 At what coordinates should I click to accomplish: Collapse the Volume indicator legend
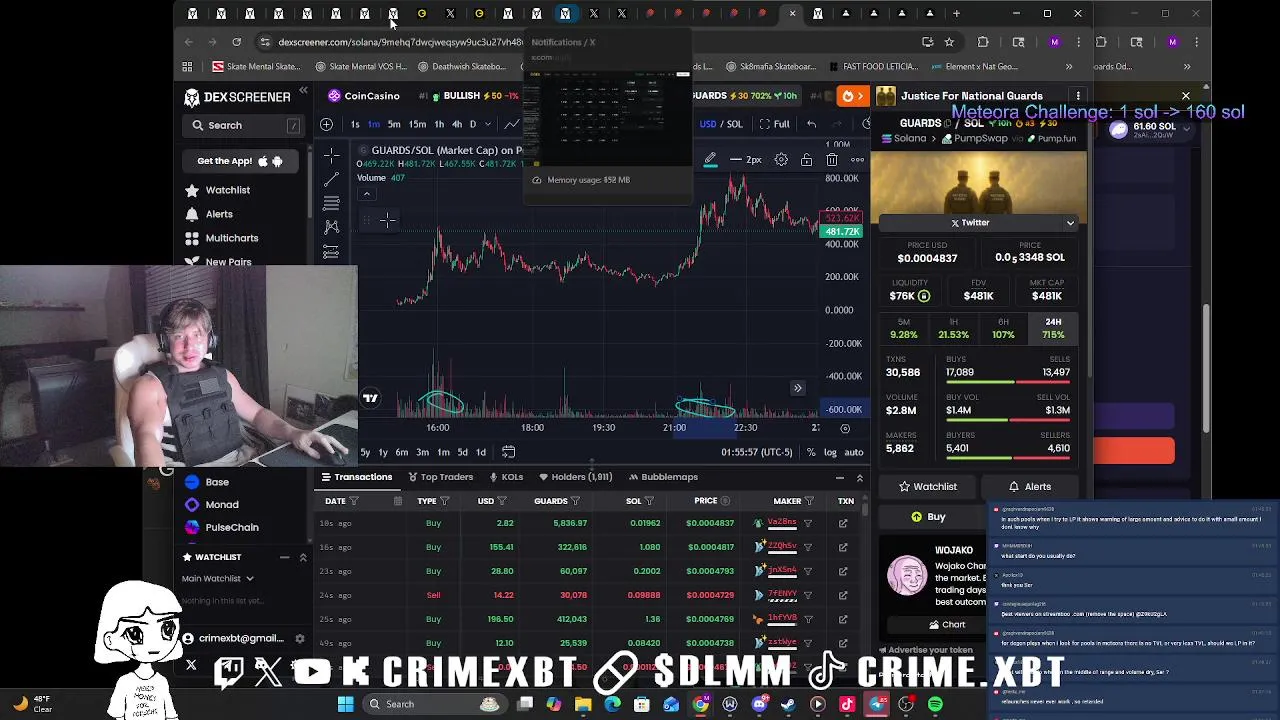coord(366,194)
